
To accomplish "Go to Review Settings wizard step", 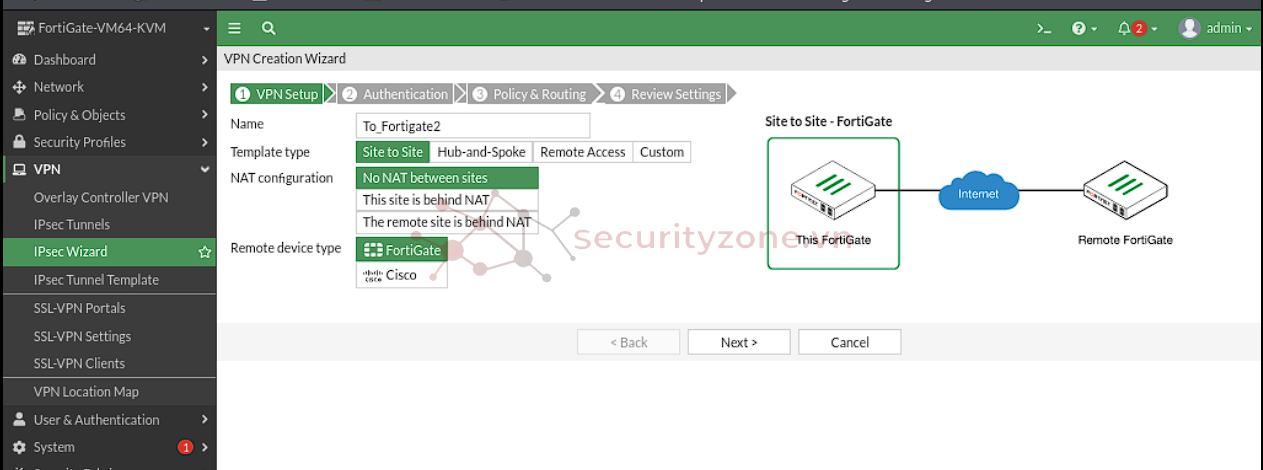I will [x=666, y=94].
